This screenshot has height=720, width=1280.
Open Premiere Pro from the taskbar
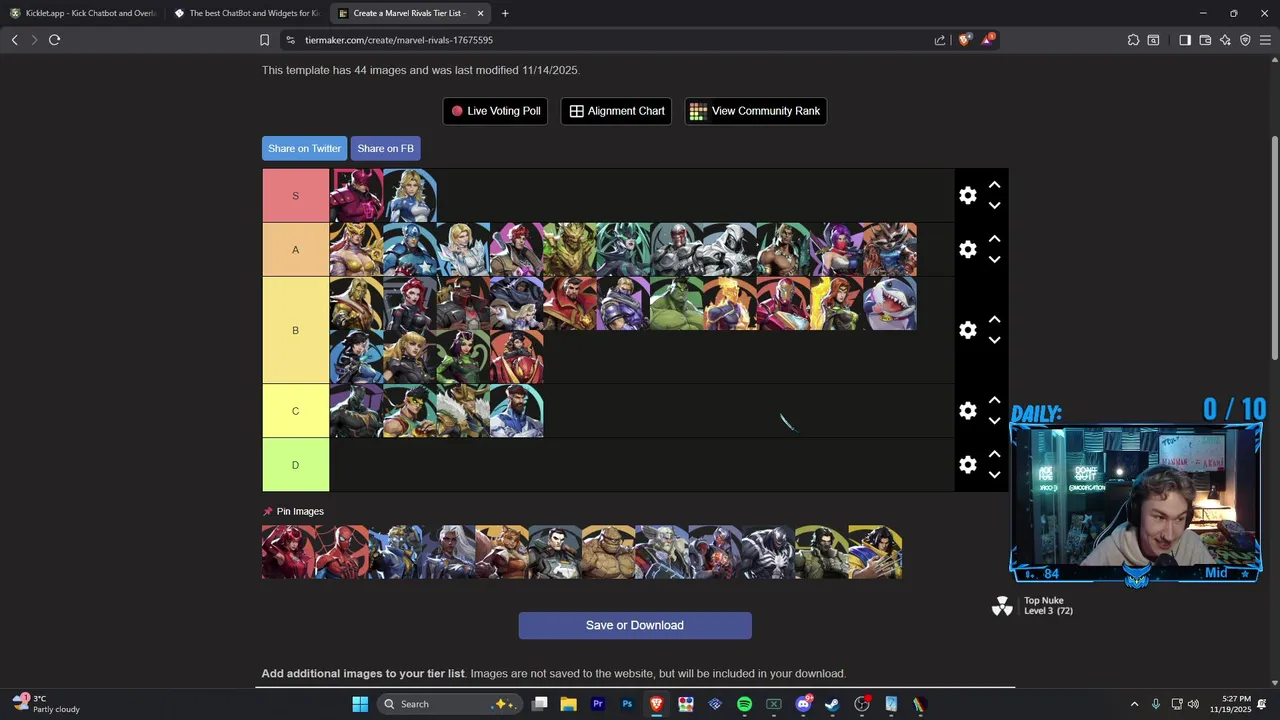point(598,704)
